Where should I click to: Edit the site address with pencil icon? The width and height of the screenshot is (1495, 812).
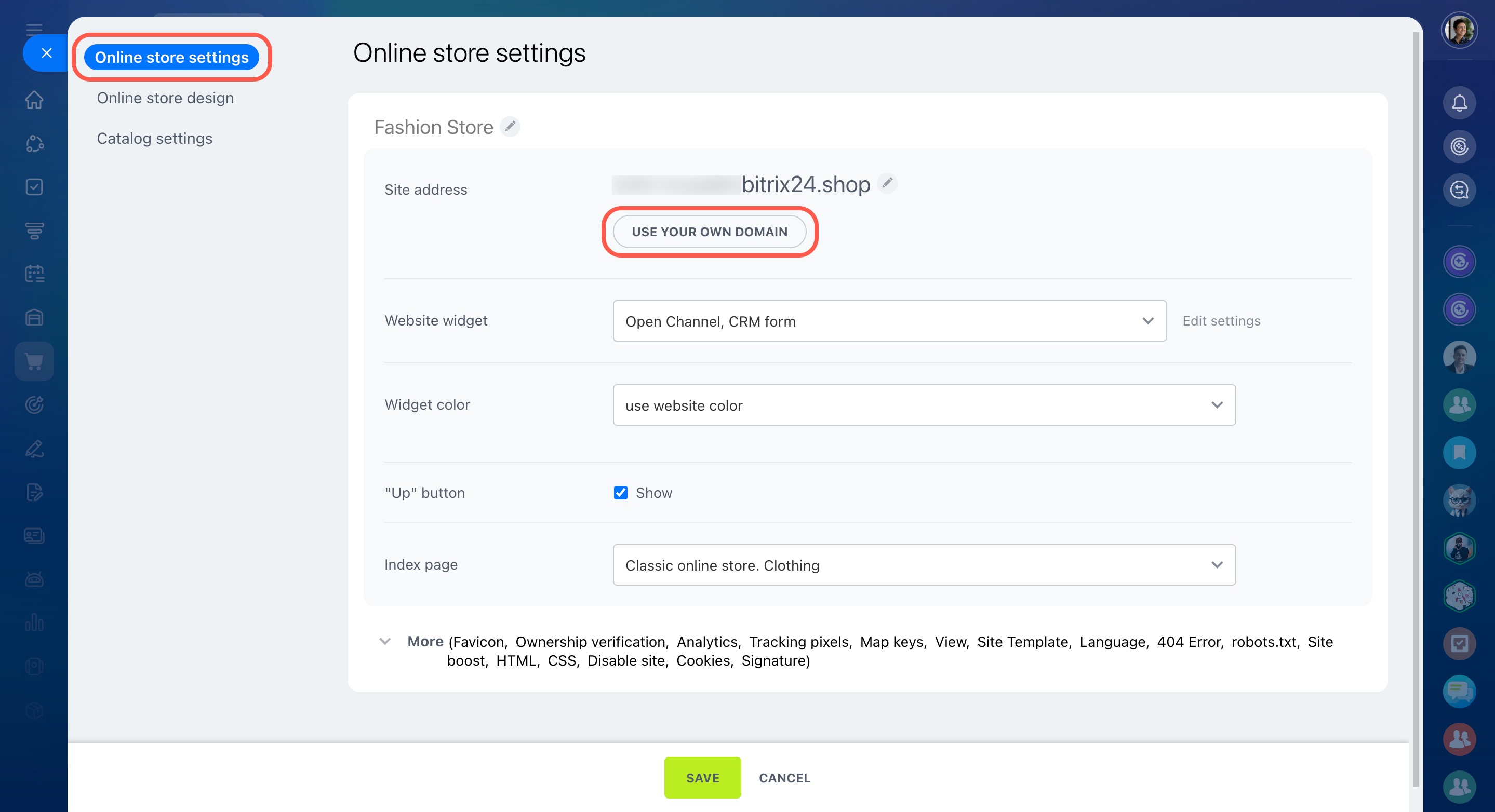[887, 183]
